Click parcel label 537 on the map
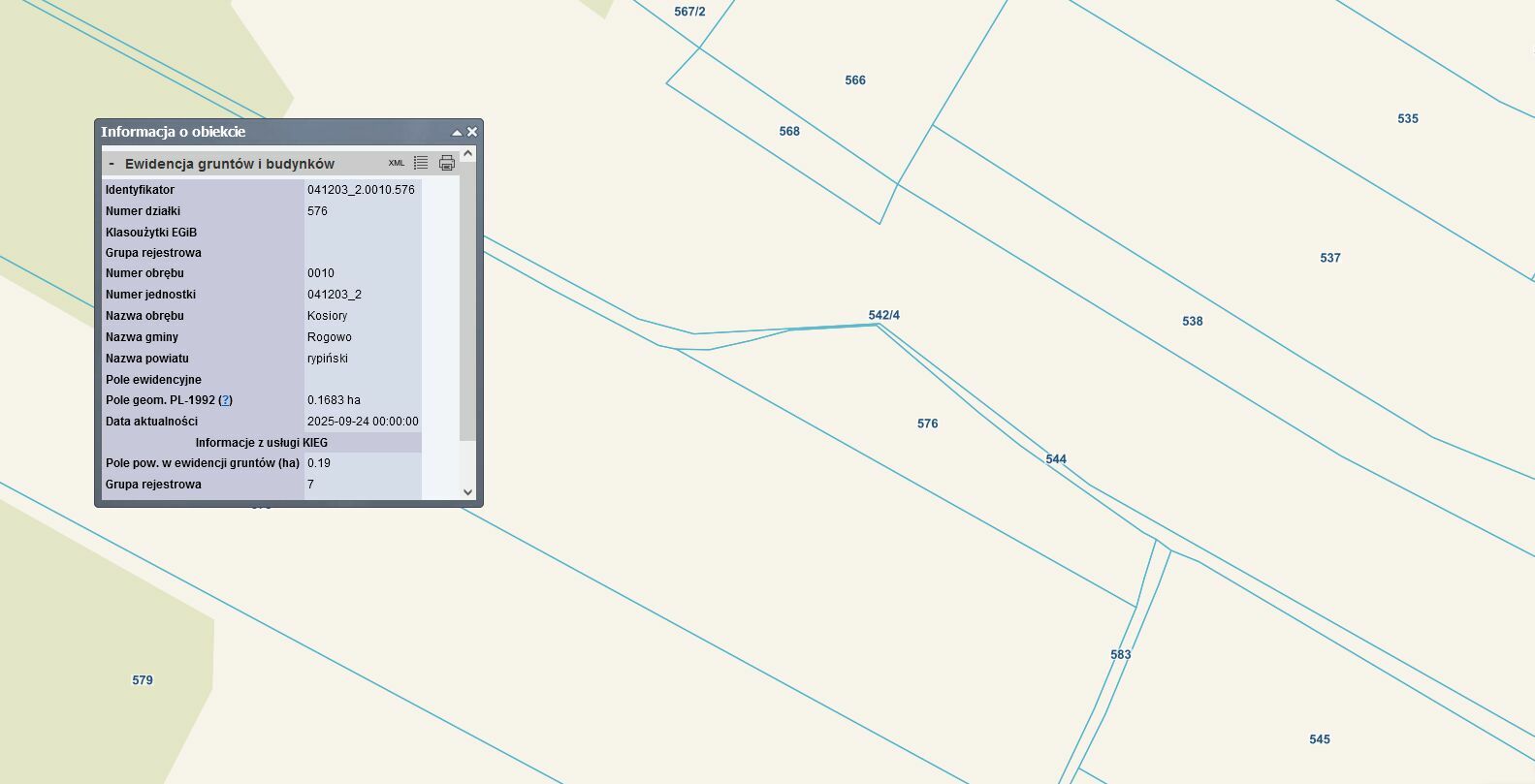 [1330, 258]
